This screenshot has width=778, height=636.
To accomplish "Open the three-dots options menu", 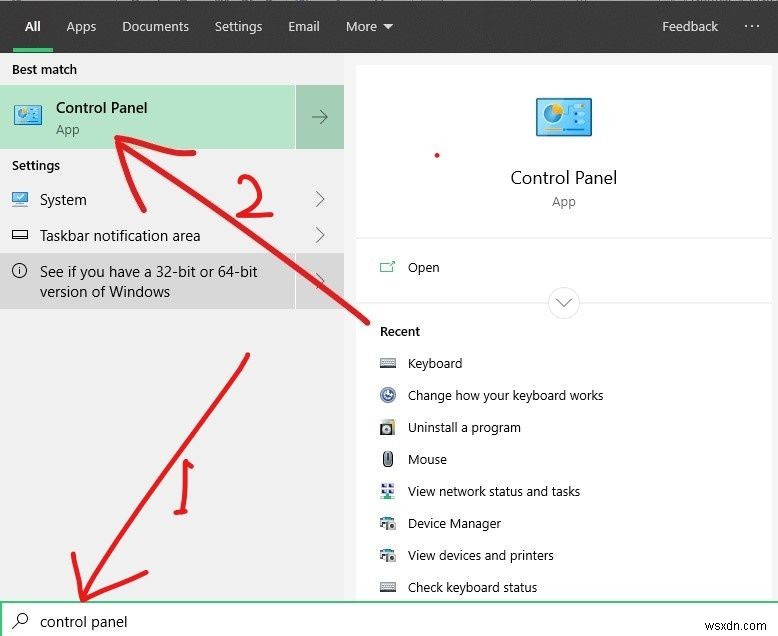I will (x=752, y=26).
